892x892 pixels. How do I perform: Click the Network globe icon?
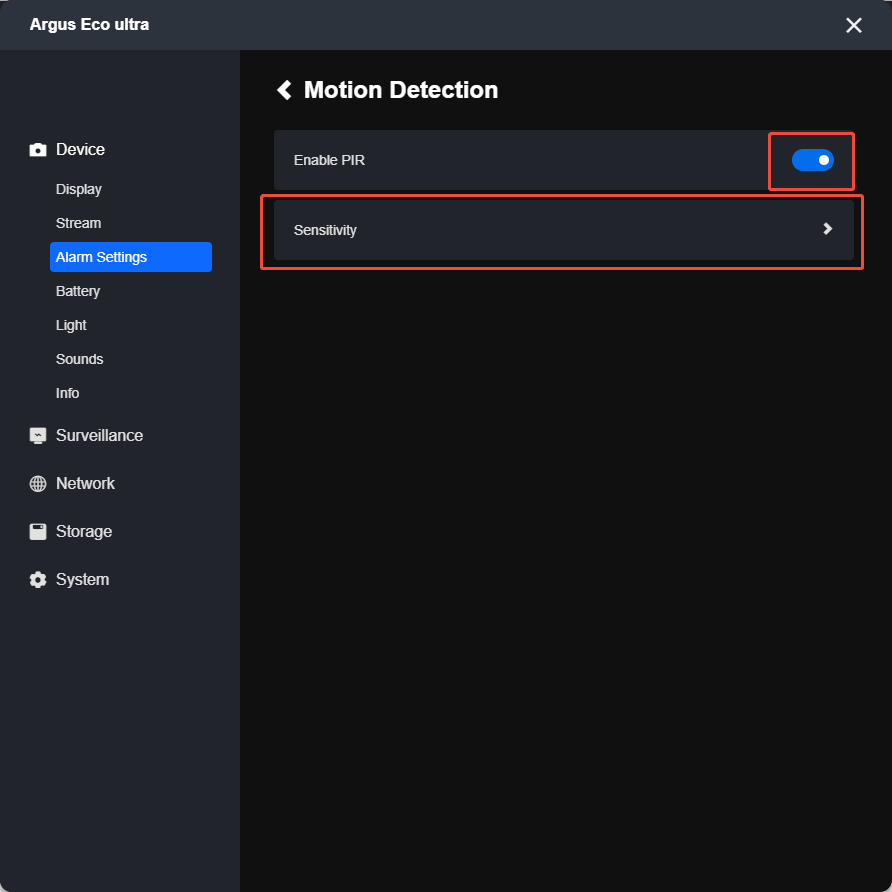(x=38, y=484)
